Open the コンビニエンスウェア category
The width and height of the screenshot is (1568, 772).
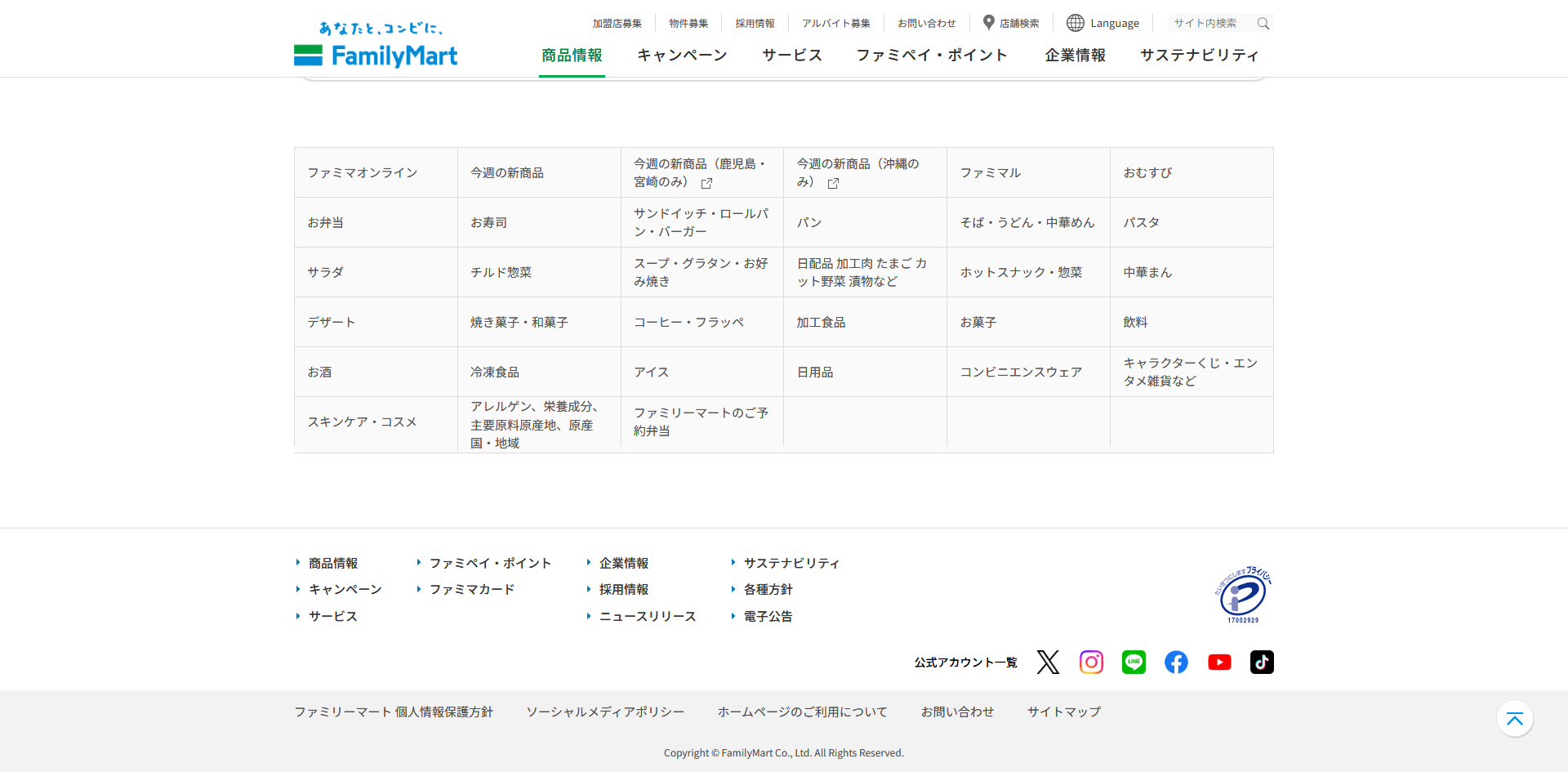coord(1028,372)
